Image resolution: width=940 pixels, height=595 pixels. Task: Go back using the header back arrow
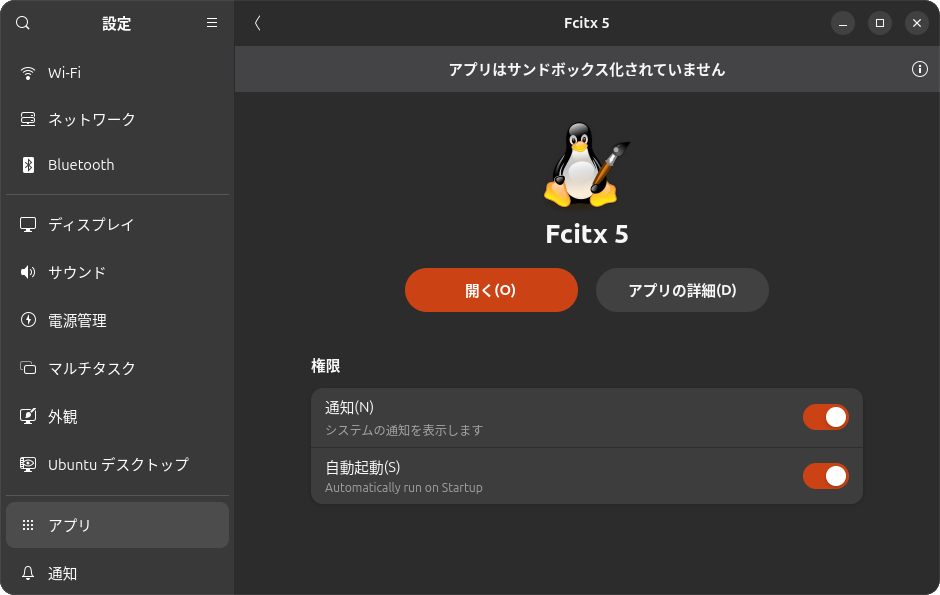(x=258, y=23)
